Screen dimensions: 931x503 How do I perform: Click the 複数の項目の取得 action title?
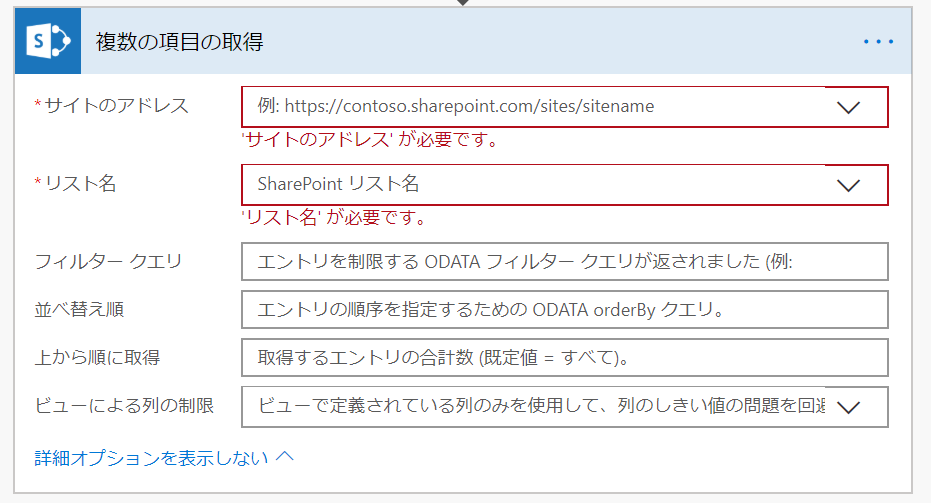179,42
